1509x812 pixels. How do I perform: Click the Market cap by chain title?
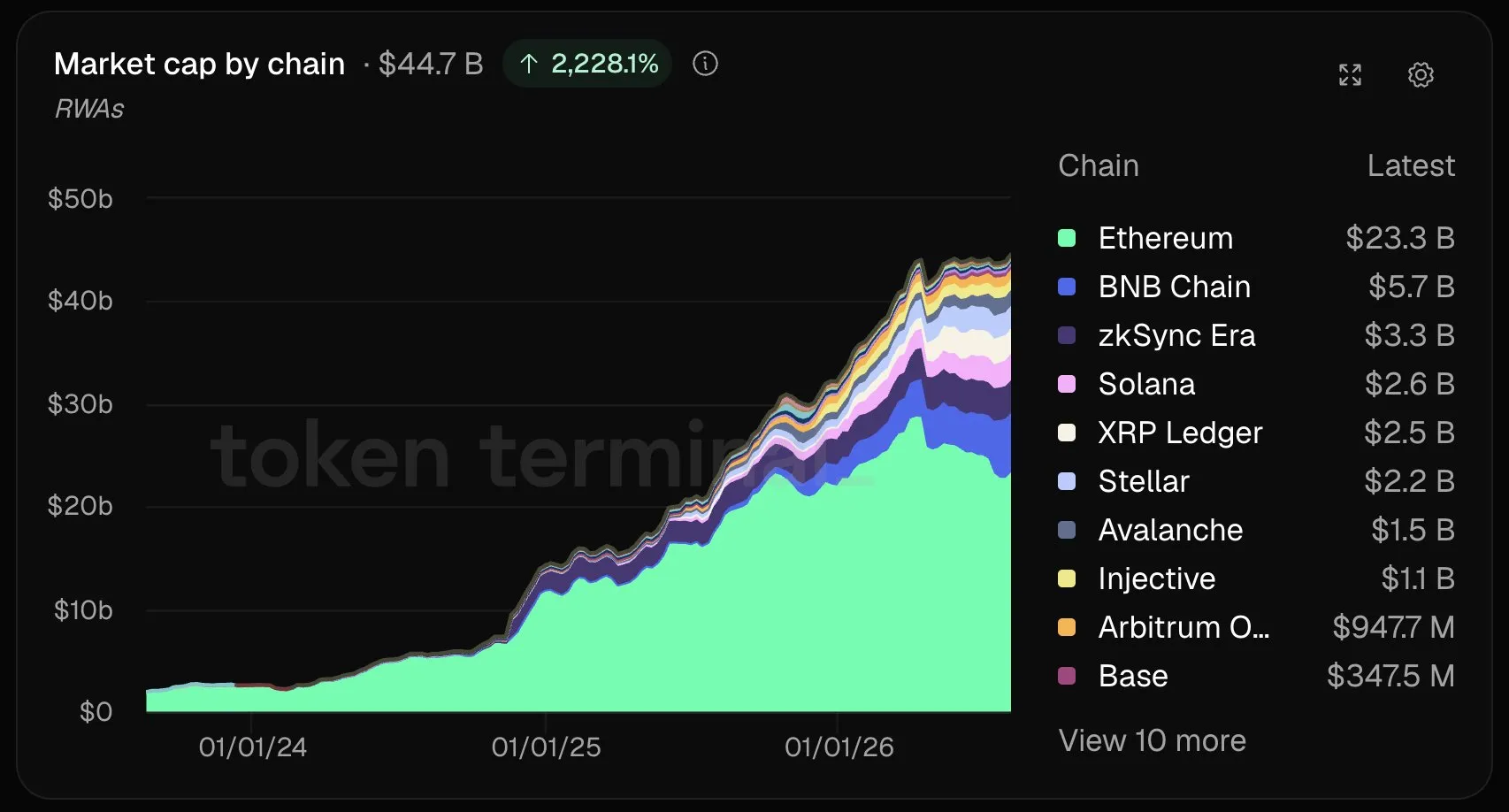pos(199,64)
